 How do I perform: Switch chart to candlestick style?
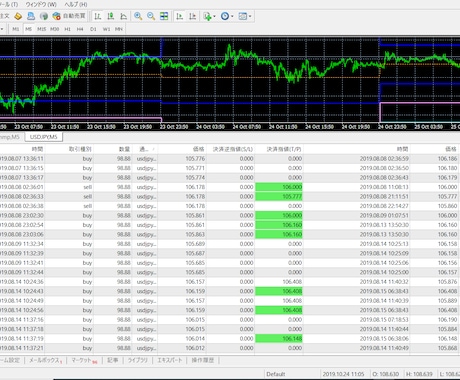(111, 16)
